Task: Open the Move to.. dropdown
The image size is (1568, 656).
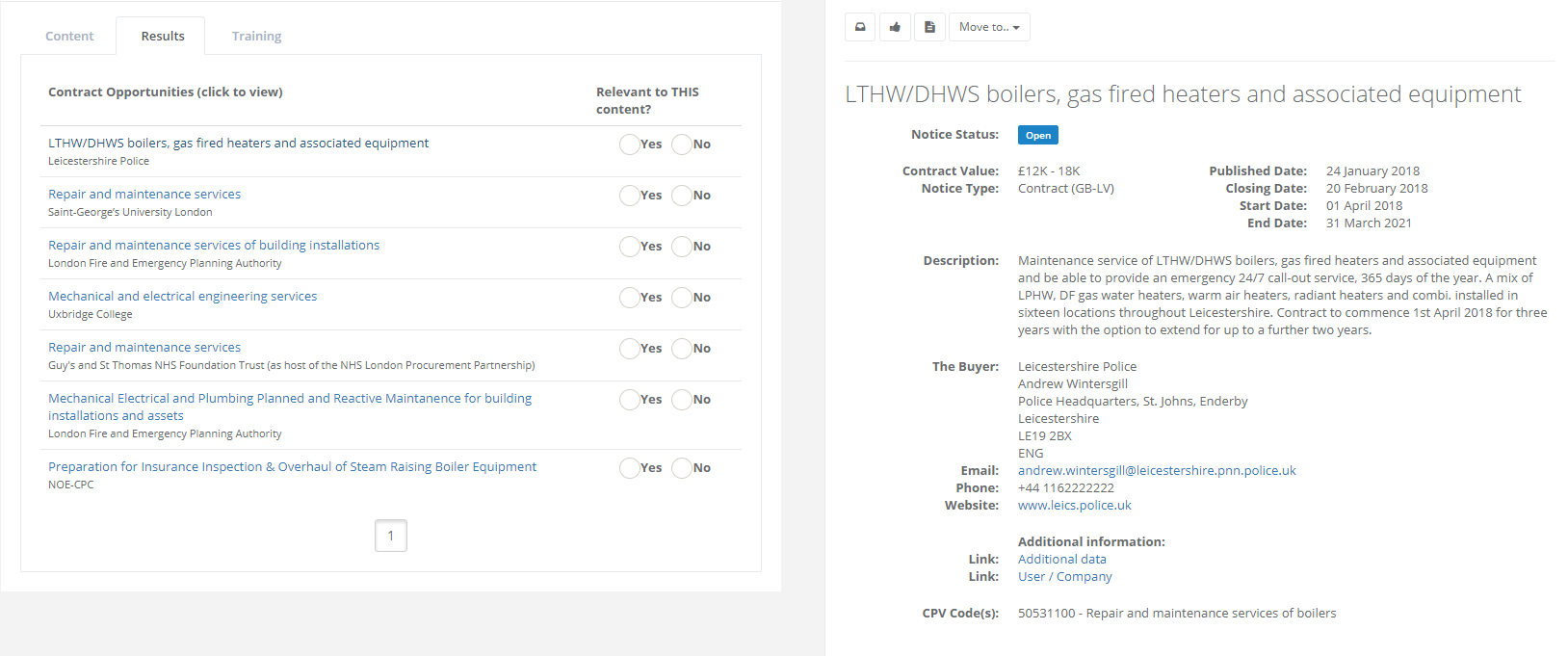Action: click(989, 27)
